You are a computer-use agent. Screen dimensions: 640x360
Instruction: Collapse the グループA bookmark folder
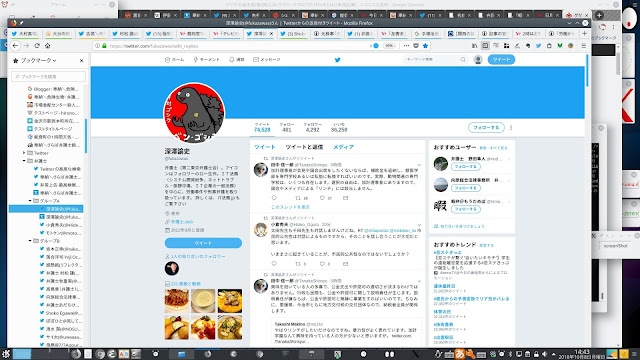pyautogui.click(x=30, y=201)
